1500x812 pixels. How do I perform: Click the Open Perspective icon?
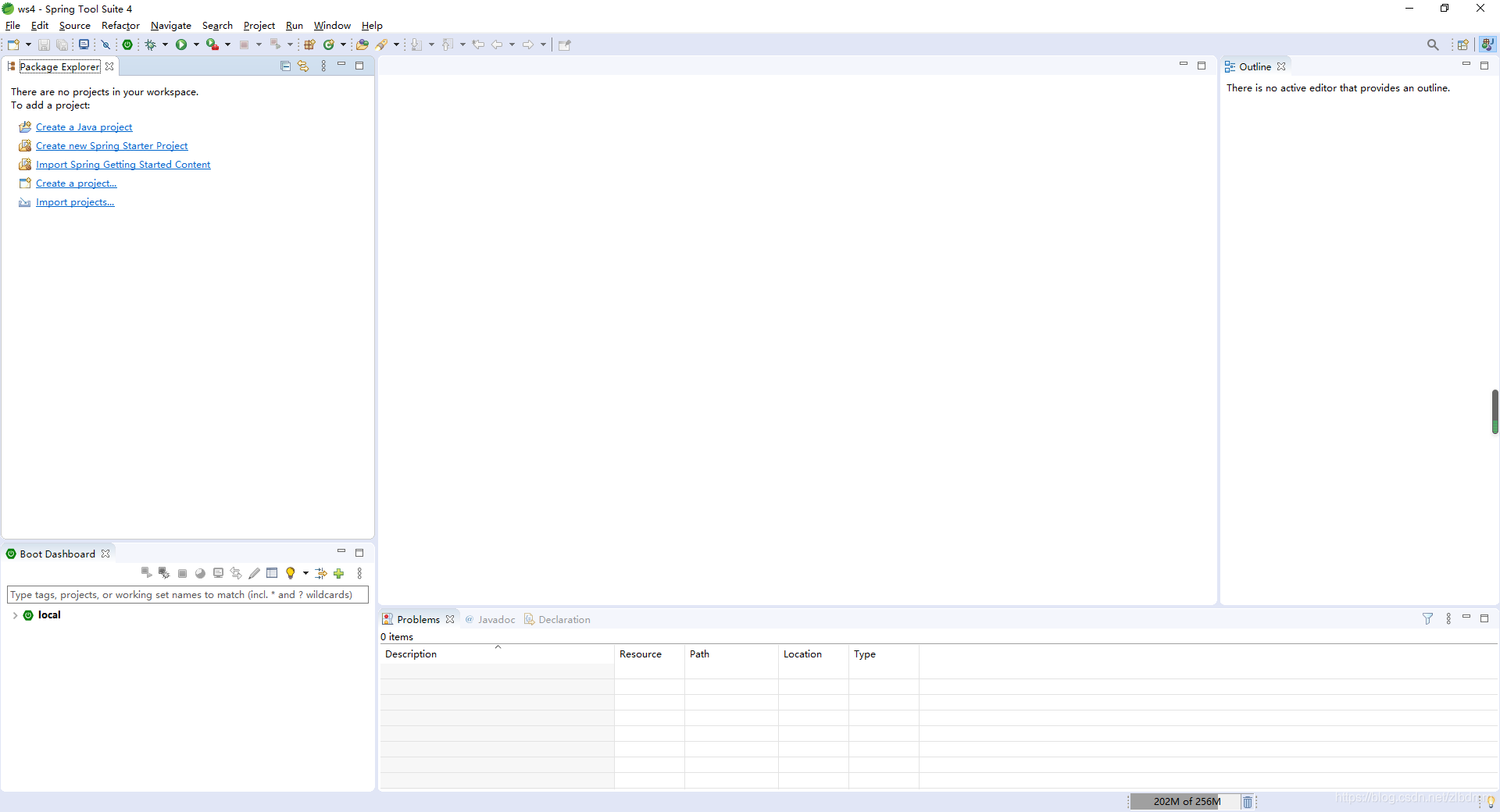tap(1463, 45)
